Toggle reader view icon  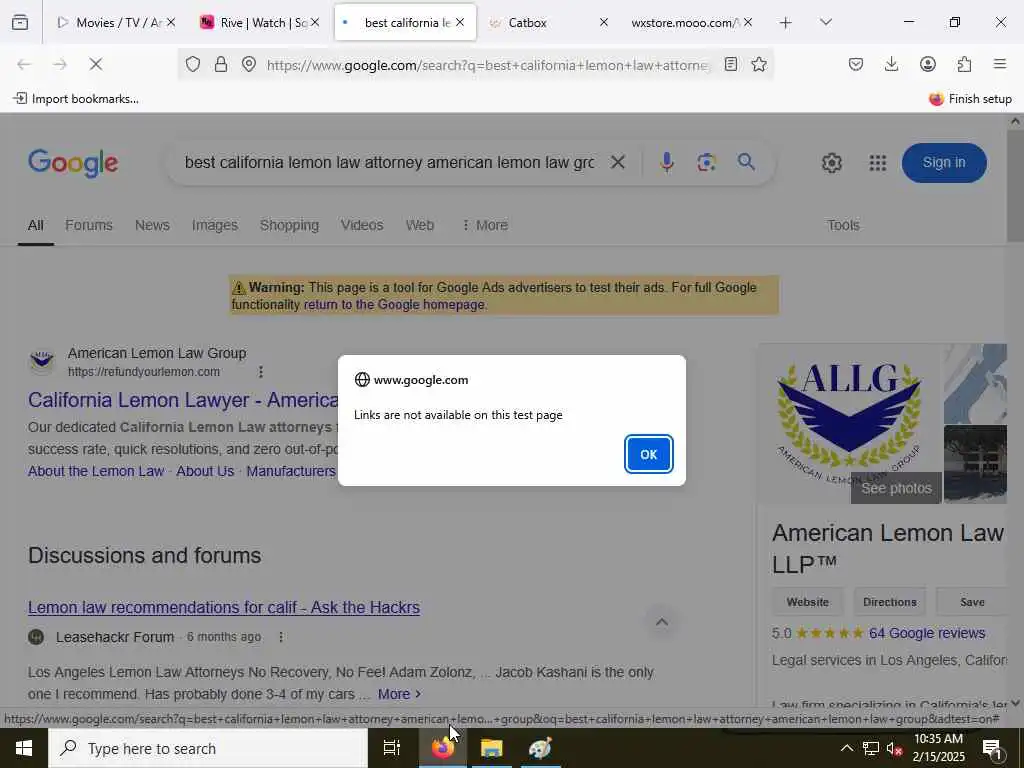(731, 64)
